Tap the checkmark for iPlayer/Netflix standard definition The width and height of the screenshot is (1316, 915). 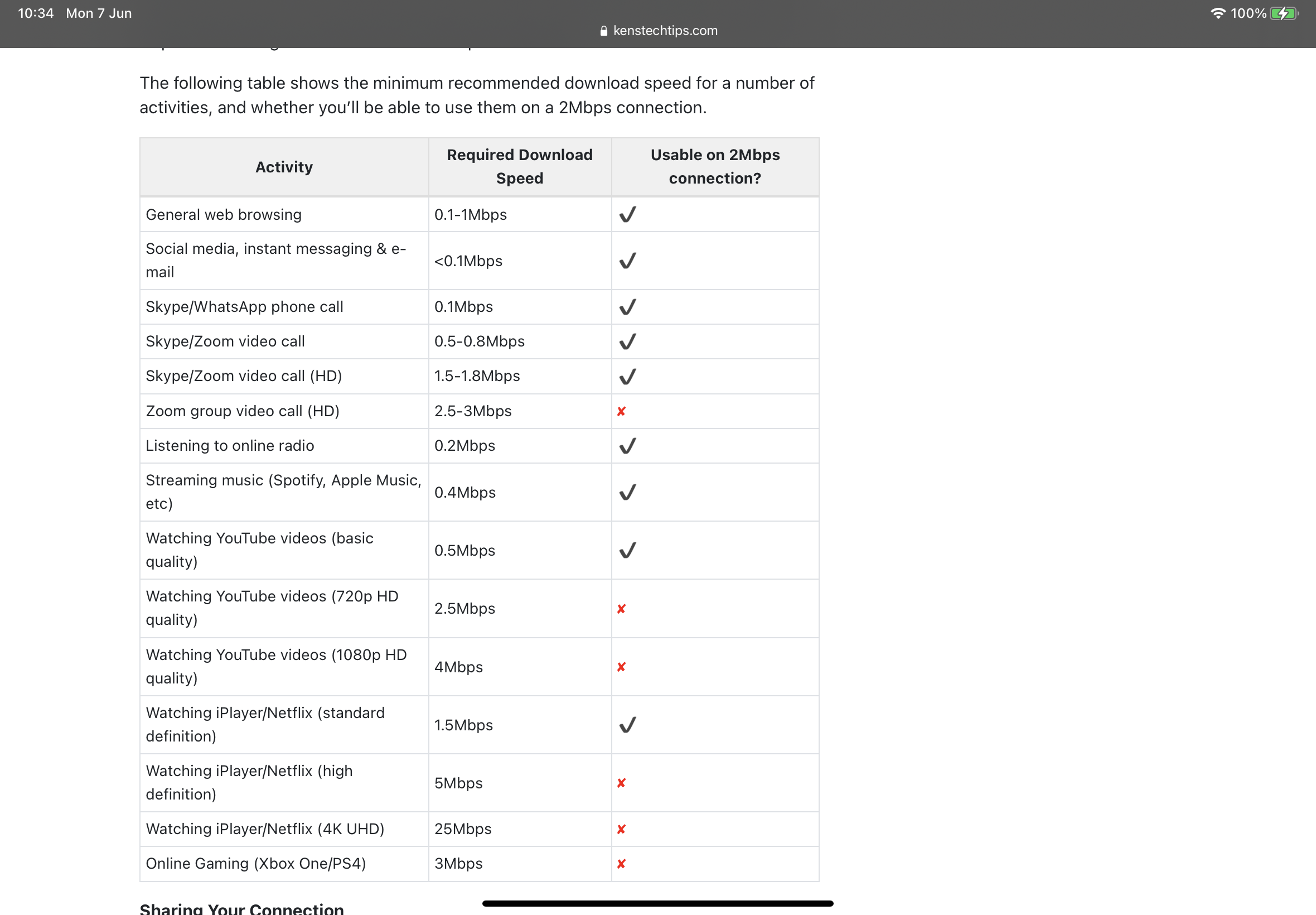(x=627, y=725)
